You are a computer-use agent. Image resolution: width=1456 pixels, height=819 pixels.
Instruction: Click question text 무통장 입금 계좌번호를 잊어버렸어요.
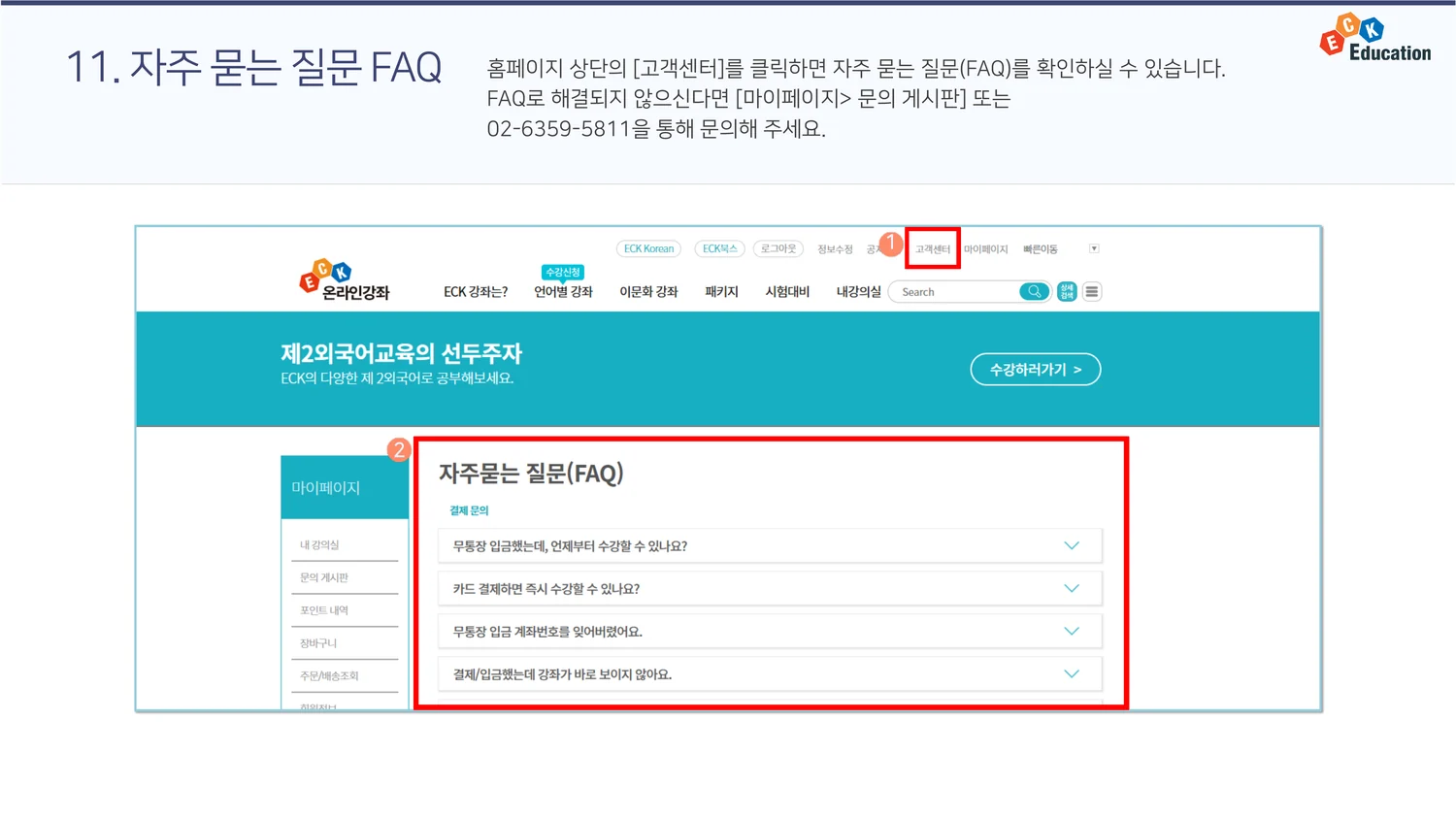point(547,632)
